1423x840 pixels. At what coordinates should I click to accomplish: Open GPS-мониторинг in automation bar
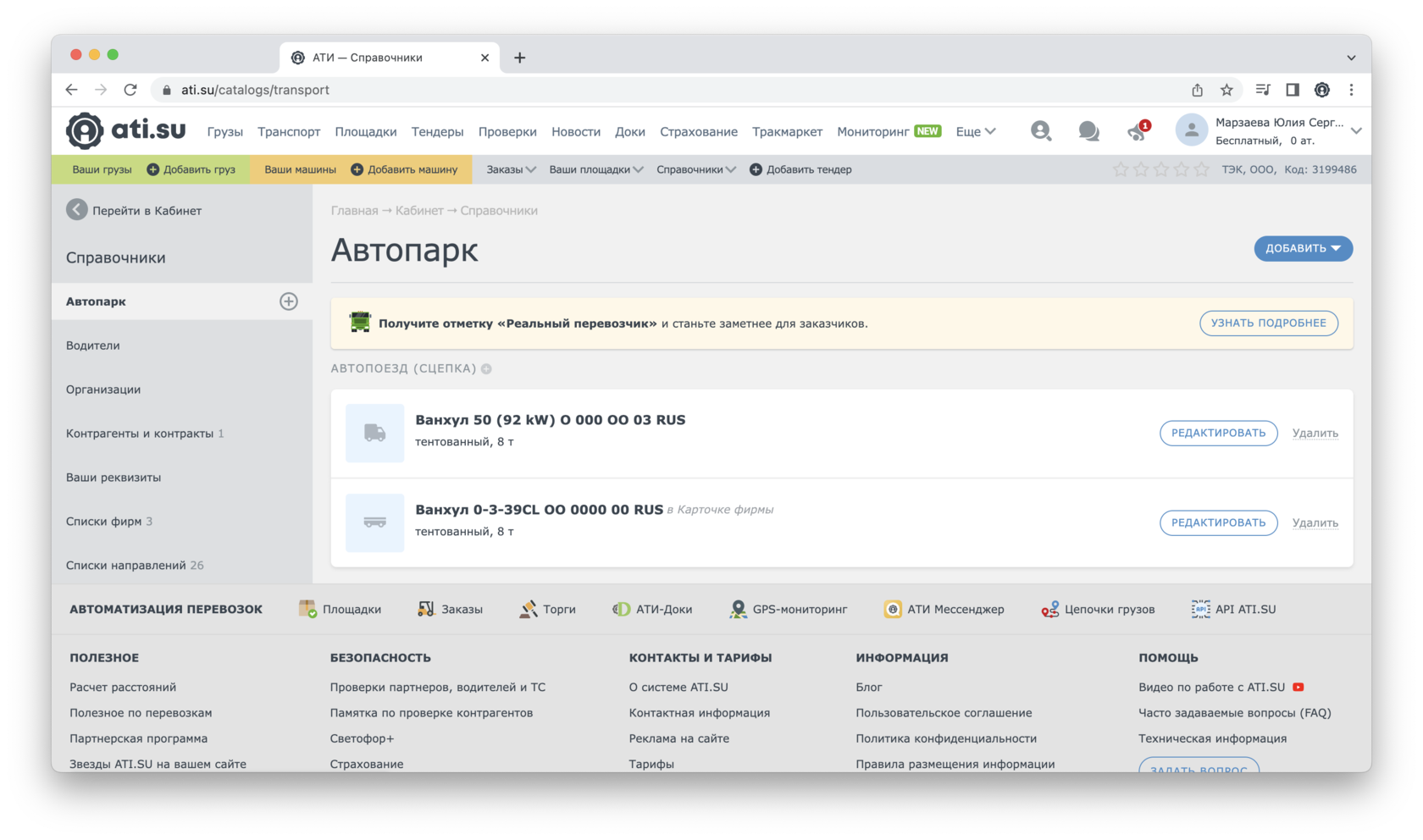pos(788,609)
